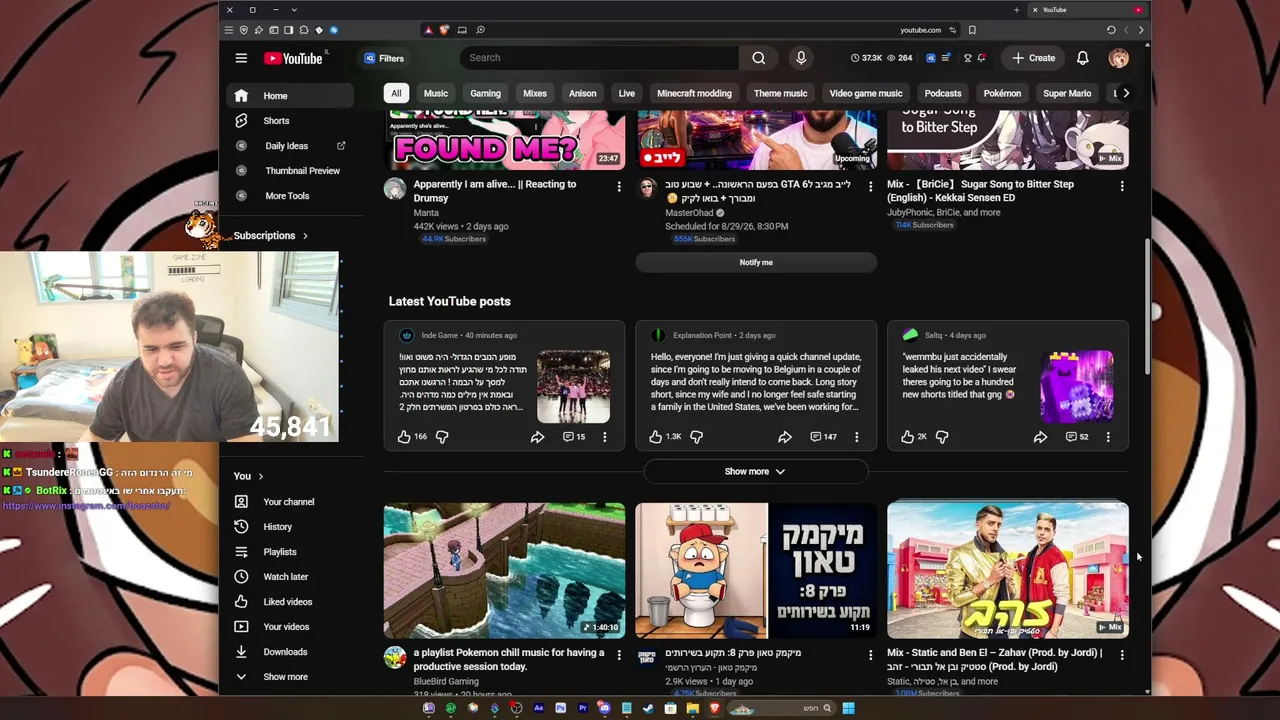Open the account avatar menu
Image resolution: width=1280 pixels, height=720 pixels.
pos(1119,58)
